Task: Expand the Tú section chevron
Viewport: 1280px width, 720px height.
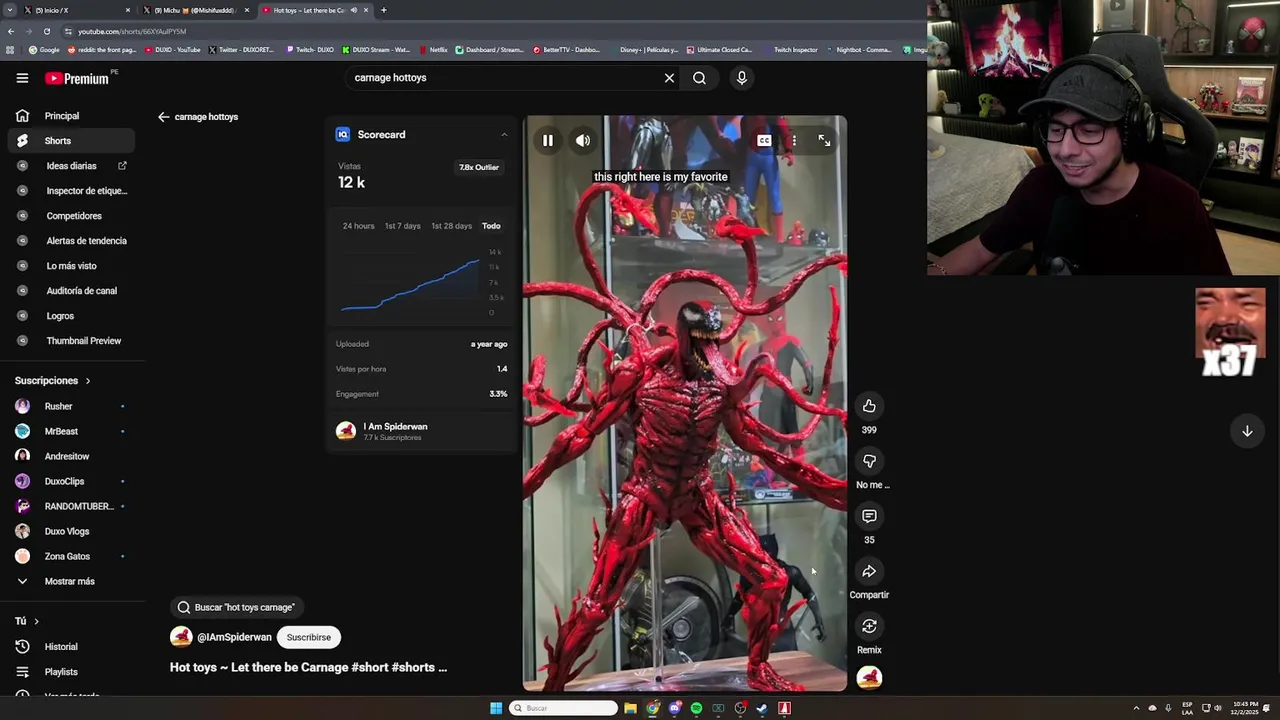Action: [36, 622]
